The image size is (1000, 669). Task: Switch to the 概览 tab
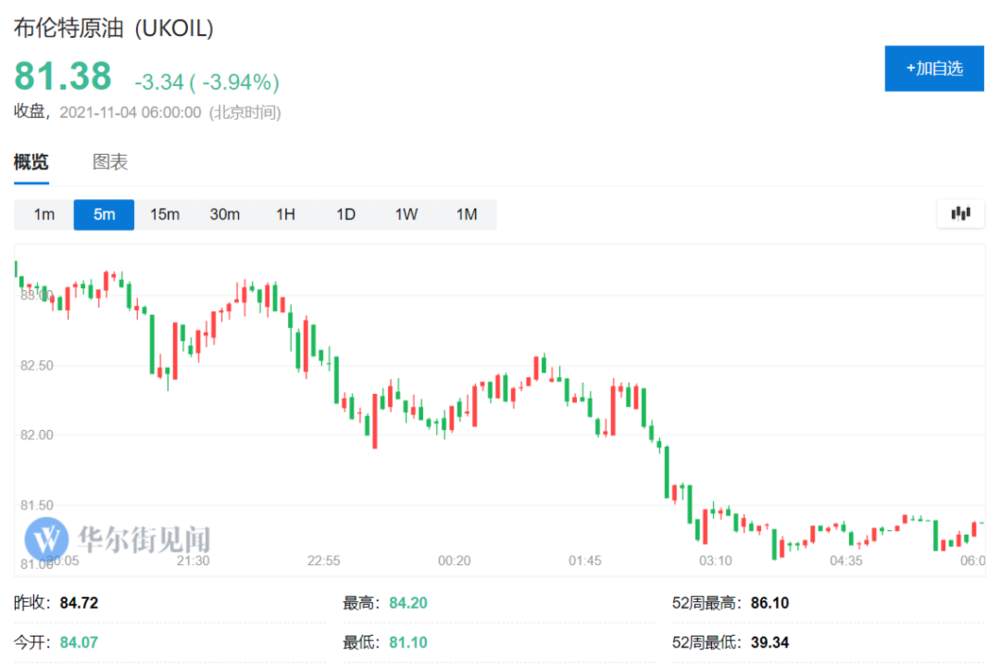[x=31, y=162]
